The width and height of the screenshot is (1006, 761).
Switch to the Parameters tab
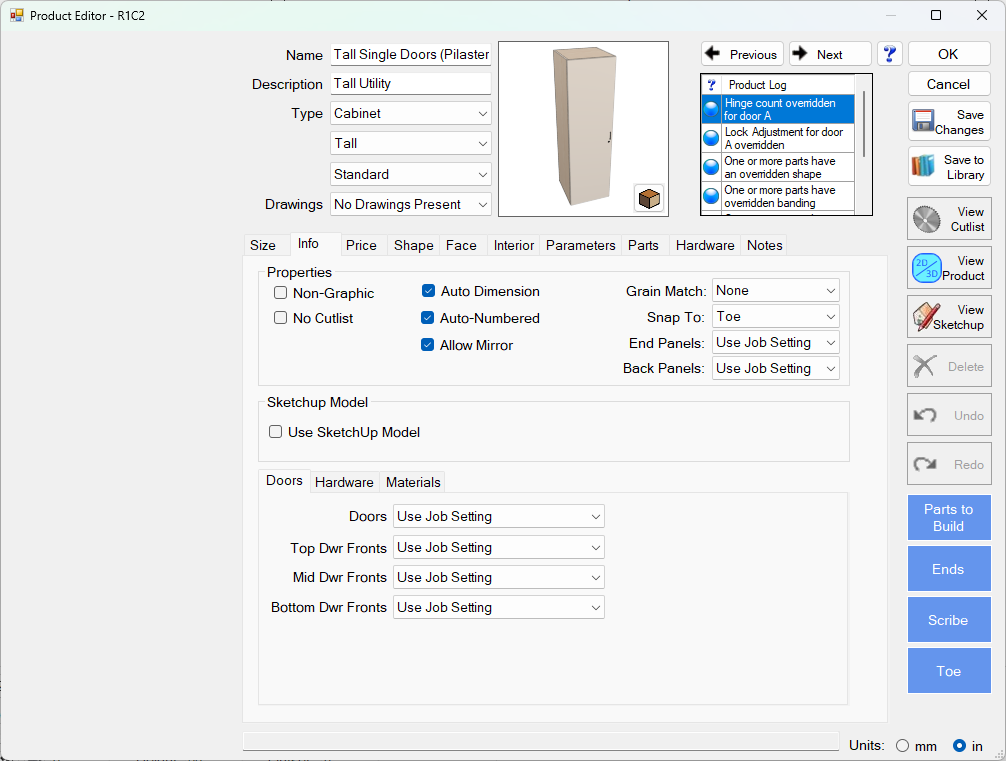[580, 245]
